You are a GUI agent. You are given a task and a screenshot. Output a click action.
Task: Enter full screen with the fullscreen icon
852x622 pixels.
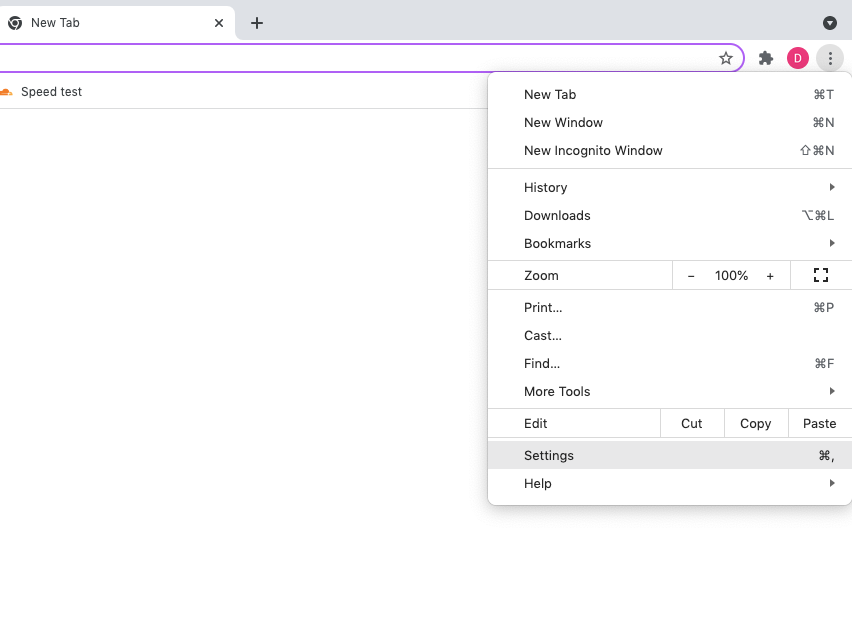pyautogui.click(x=821, y=275)
